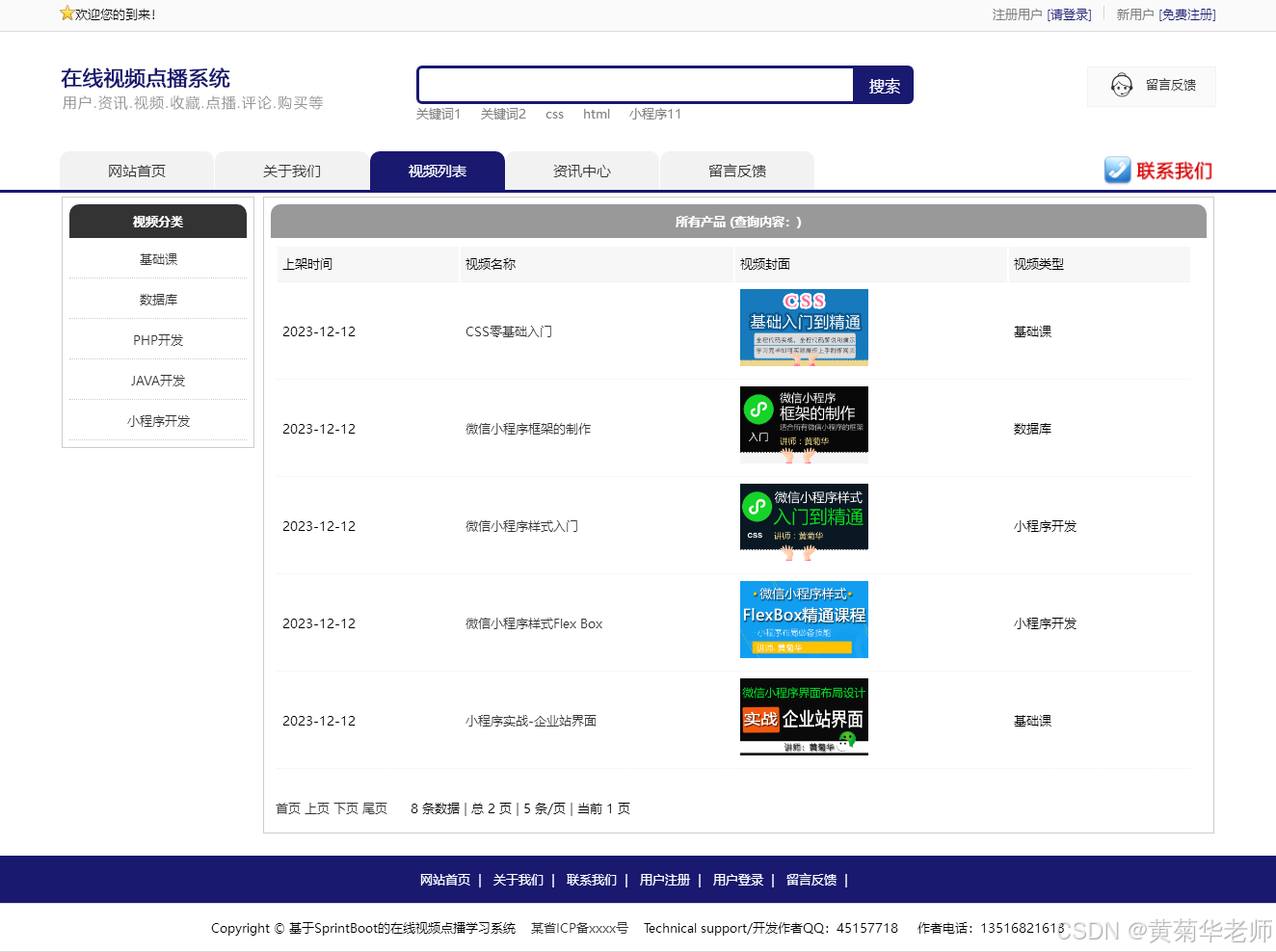Open the FlexBox精通课程 video thumbnail
Image resolution: width=1276 pixels, height=952 pixels.
point(804,620)
